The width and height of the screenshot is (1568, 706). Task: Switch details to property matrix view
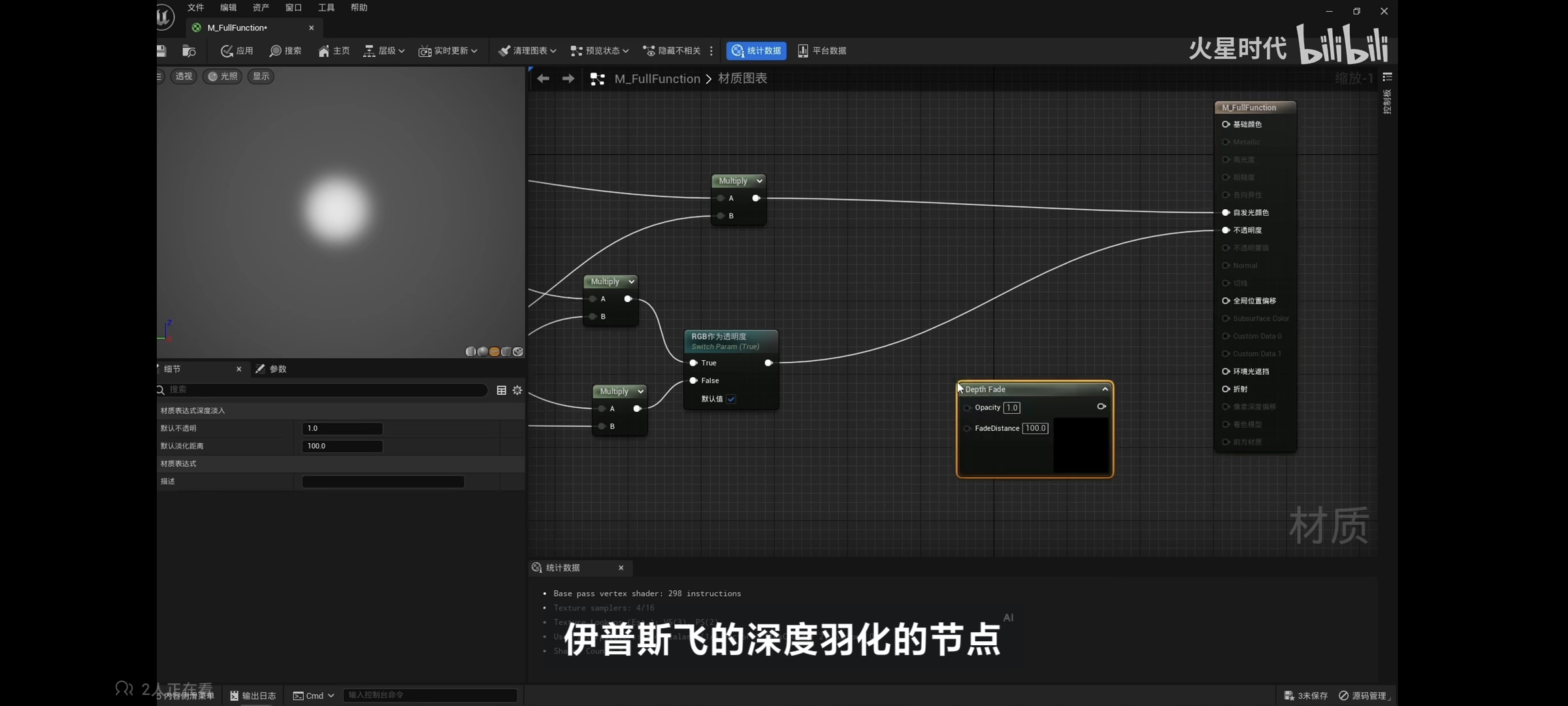pyautogui.click(x=501, y=390)
